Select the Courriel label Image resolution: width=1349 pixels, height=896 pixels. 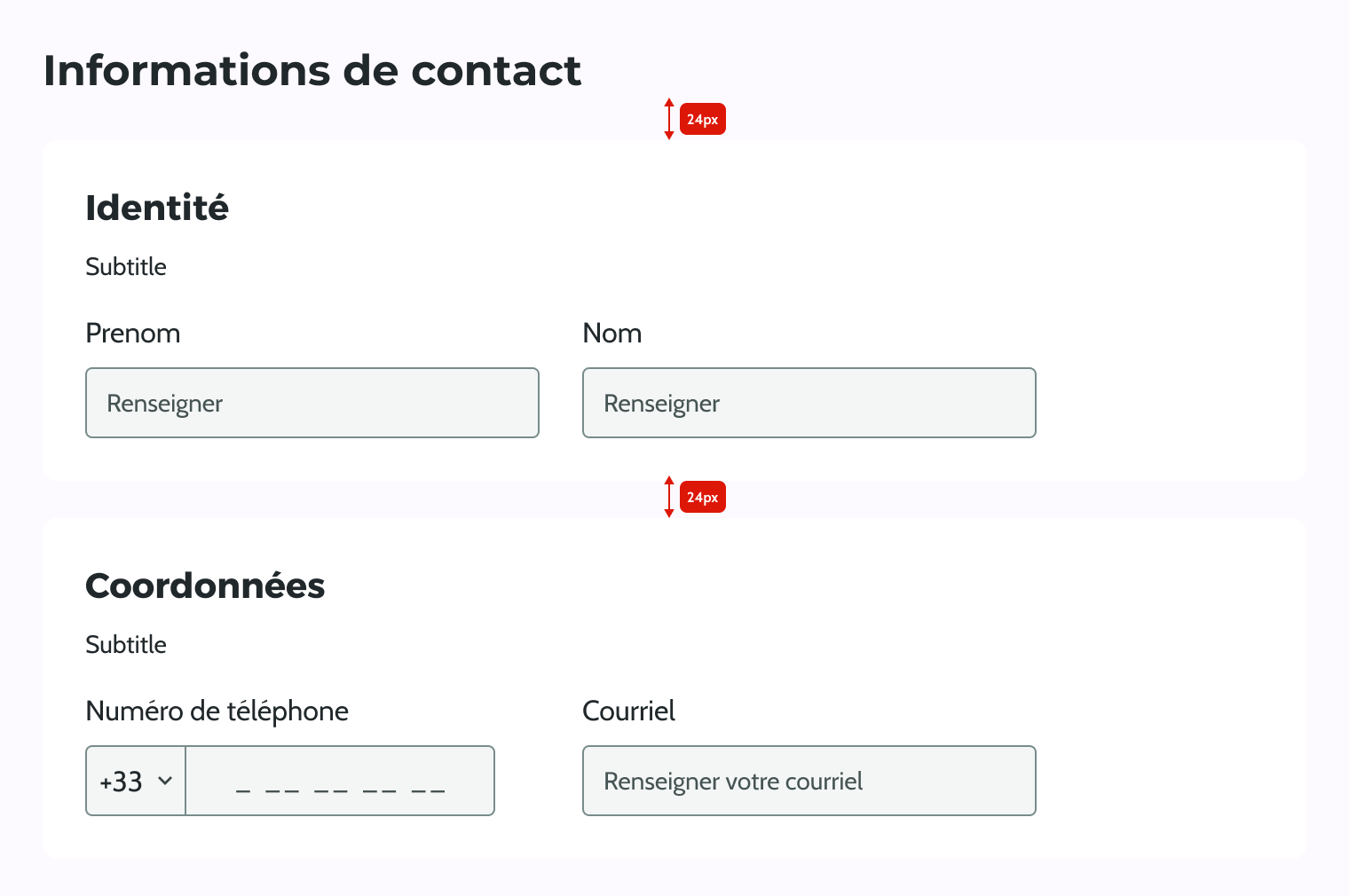(627, 711)
